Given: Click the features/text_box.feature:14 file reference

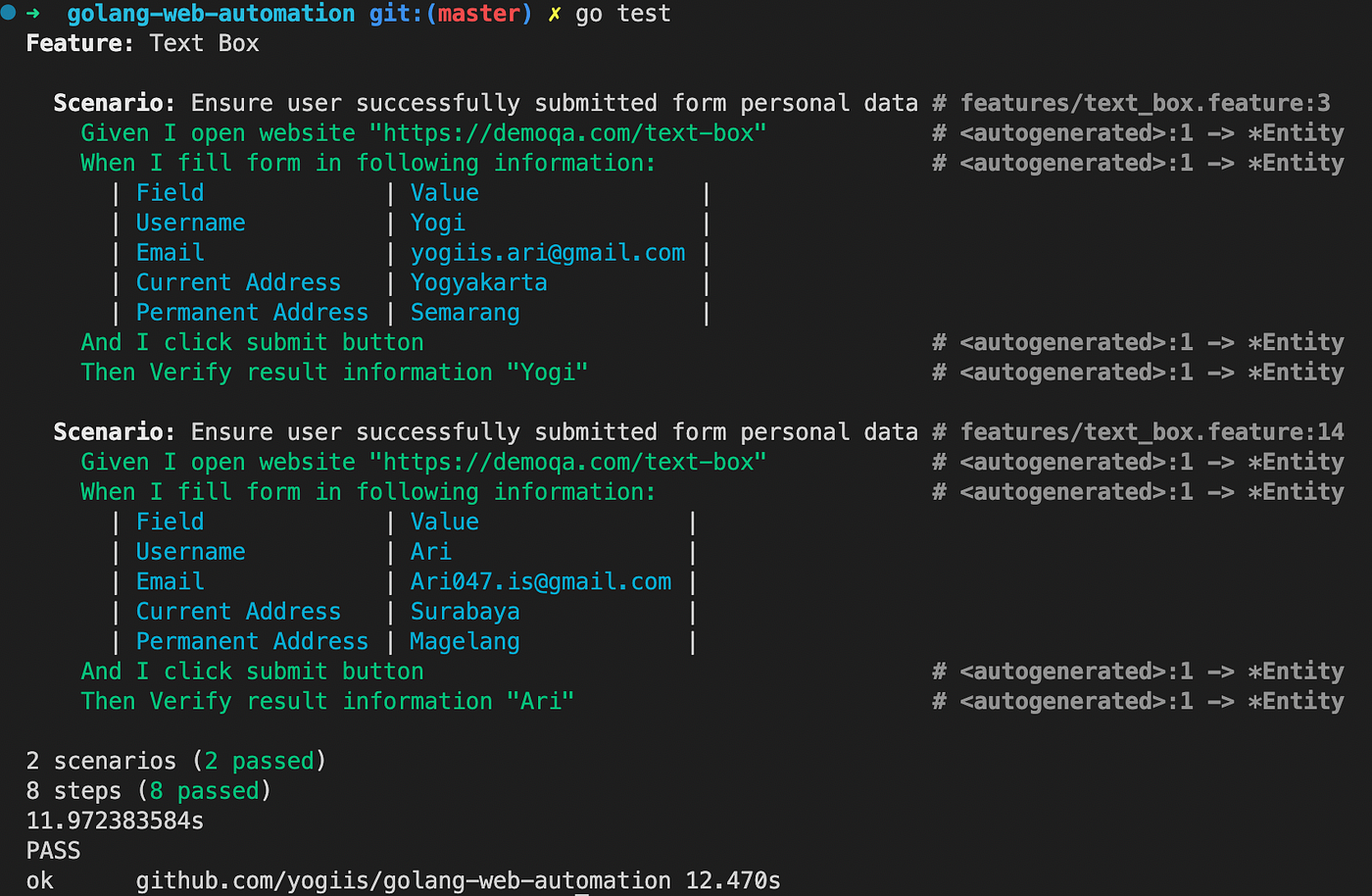Looking at the screenshot, I should 1152,432.
